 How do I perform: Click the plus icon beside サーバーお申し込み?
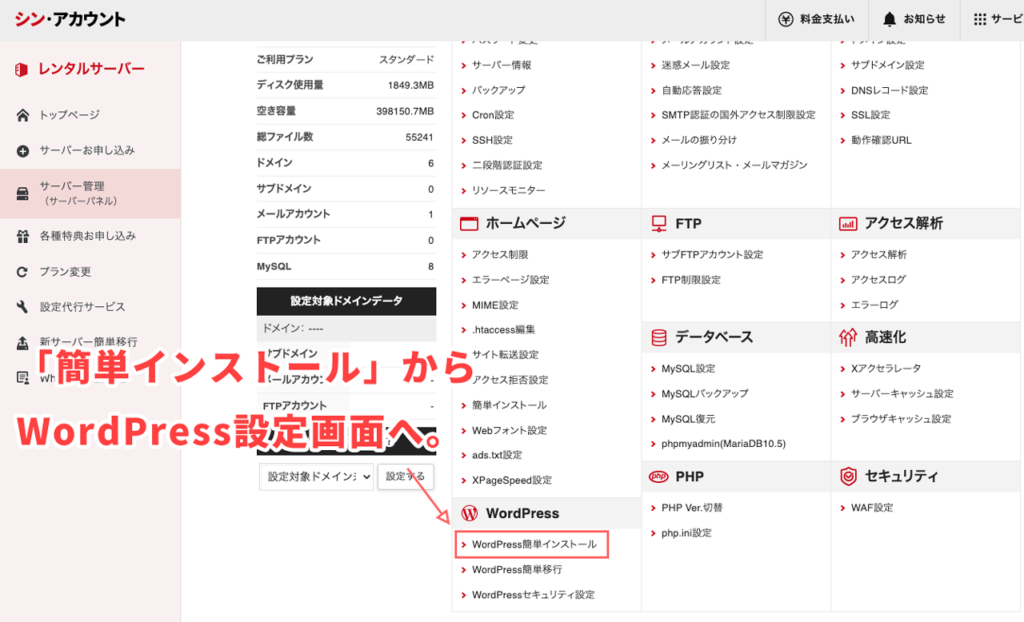(x=23, y=151)
